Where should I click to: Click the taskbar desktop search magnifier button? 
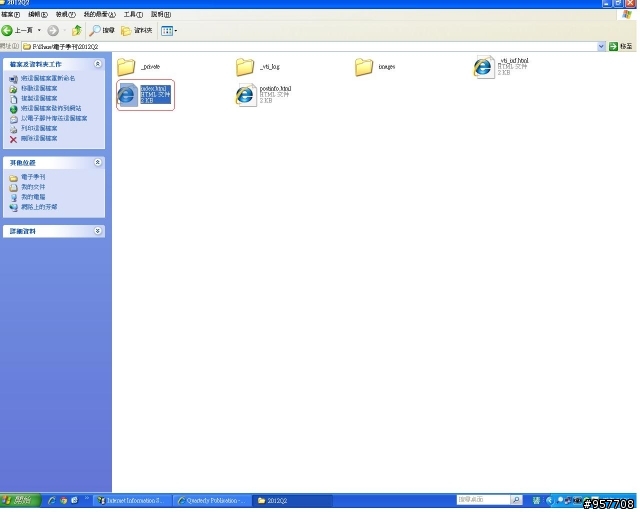pos(516,500)
